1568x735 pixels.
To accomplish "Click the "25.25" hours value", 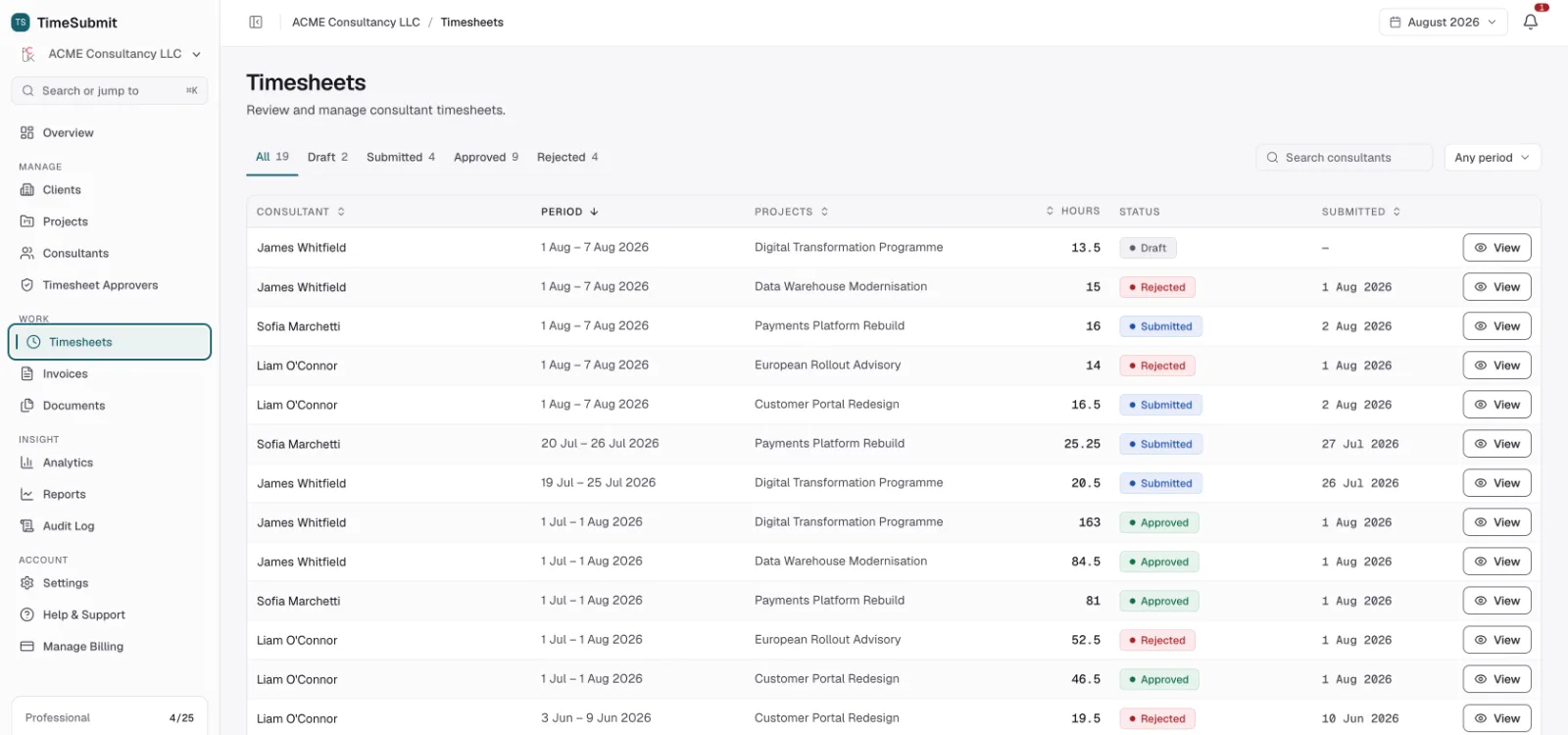I will [1082, 444].
